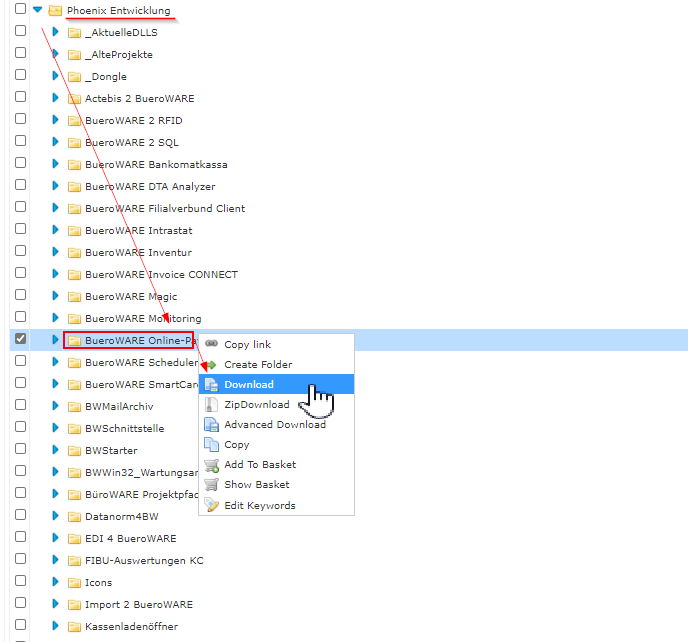
Task: Choose Copy link from context menu
Action: point(276,344)
